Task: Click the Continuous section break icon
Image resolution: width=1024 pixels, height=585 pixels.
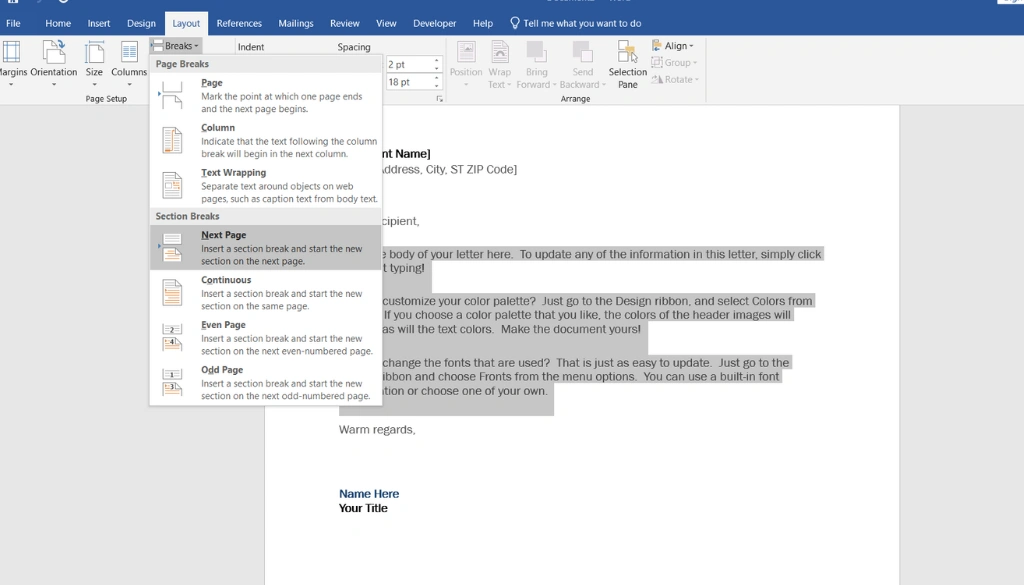Action: 172,292
